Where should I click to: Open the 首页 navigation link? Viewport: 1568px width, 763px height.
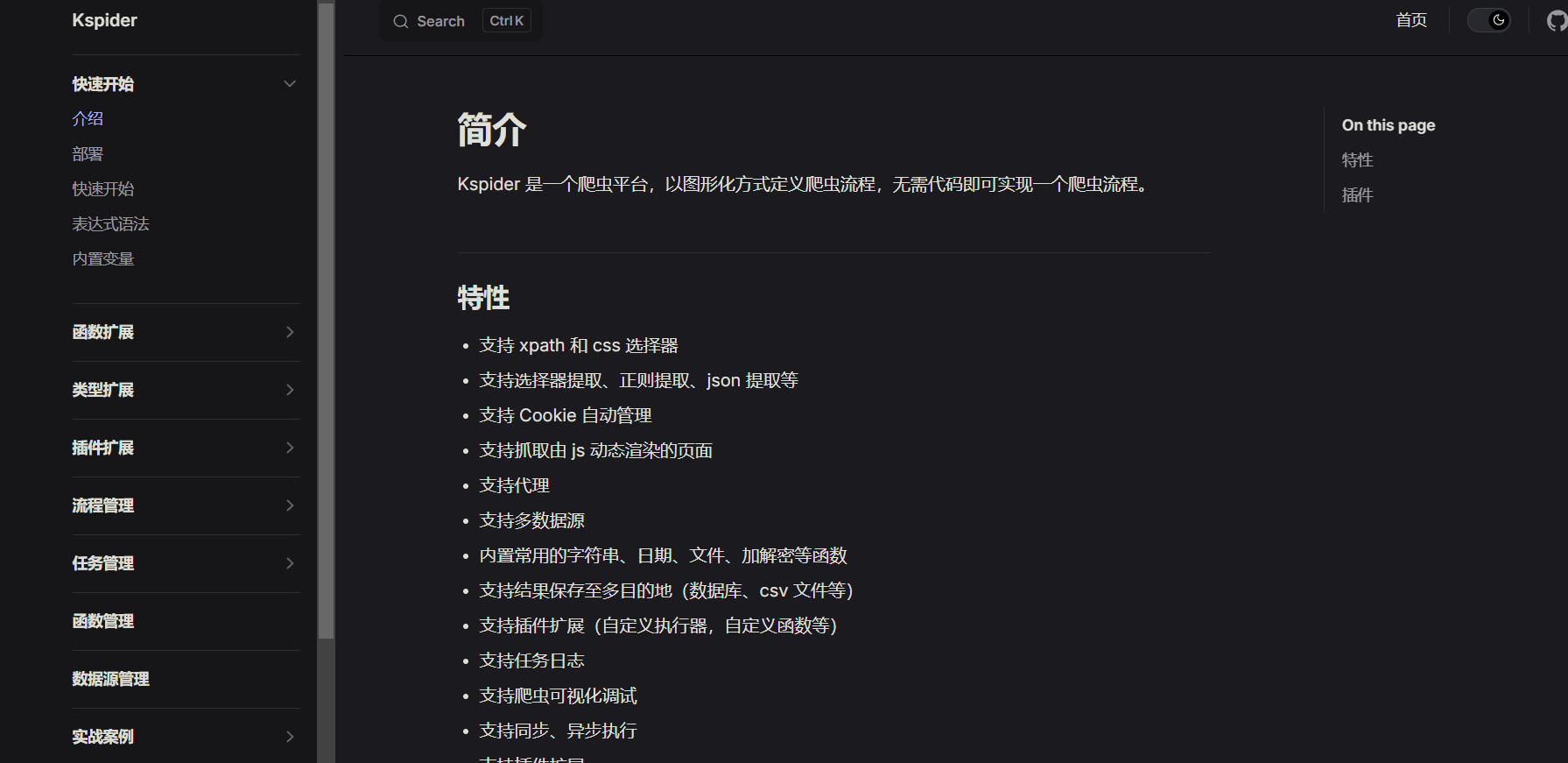coord(1411,20)
